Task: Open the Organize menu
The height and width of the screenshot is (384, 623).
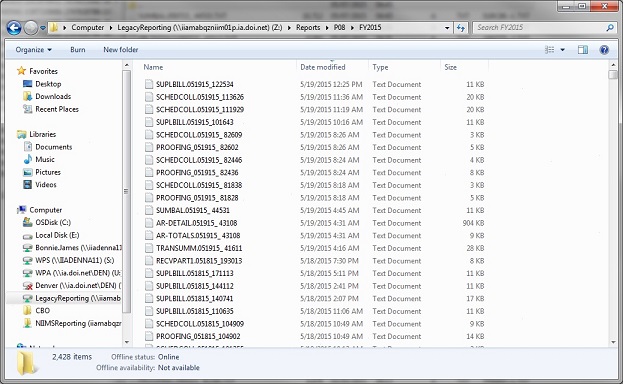Action: point(33,50)
